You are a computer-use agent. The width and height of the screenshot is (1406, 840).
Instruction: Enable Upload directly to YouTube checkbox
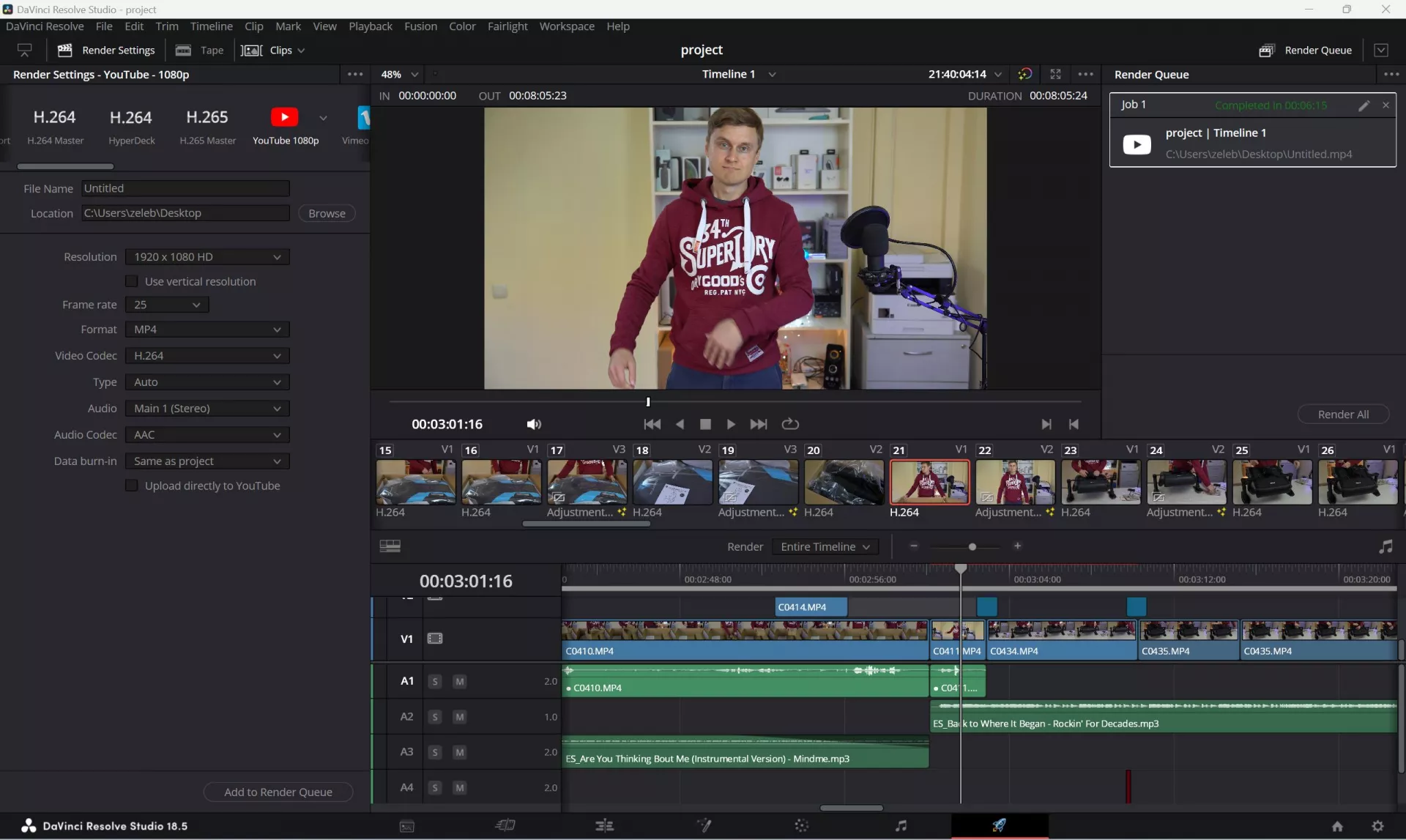coord(132,486)
